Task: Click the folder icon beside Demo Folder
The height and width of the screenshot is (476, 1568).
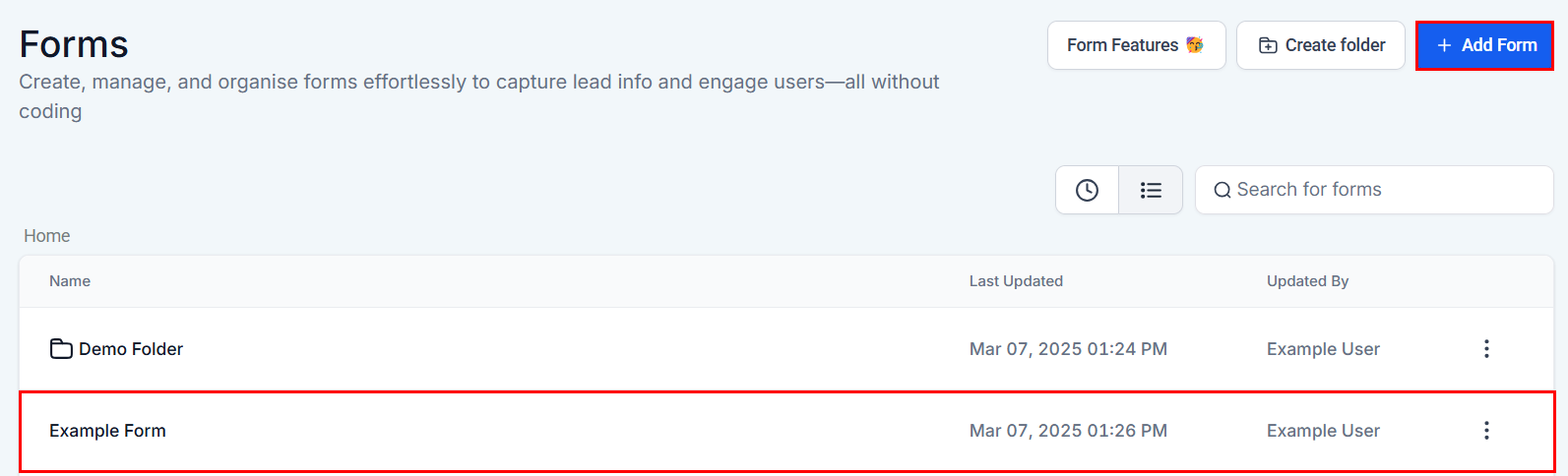Action: 61,349
